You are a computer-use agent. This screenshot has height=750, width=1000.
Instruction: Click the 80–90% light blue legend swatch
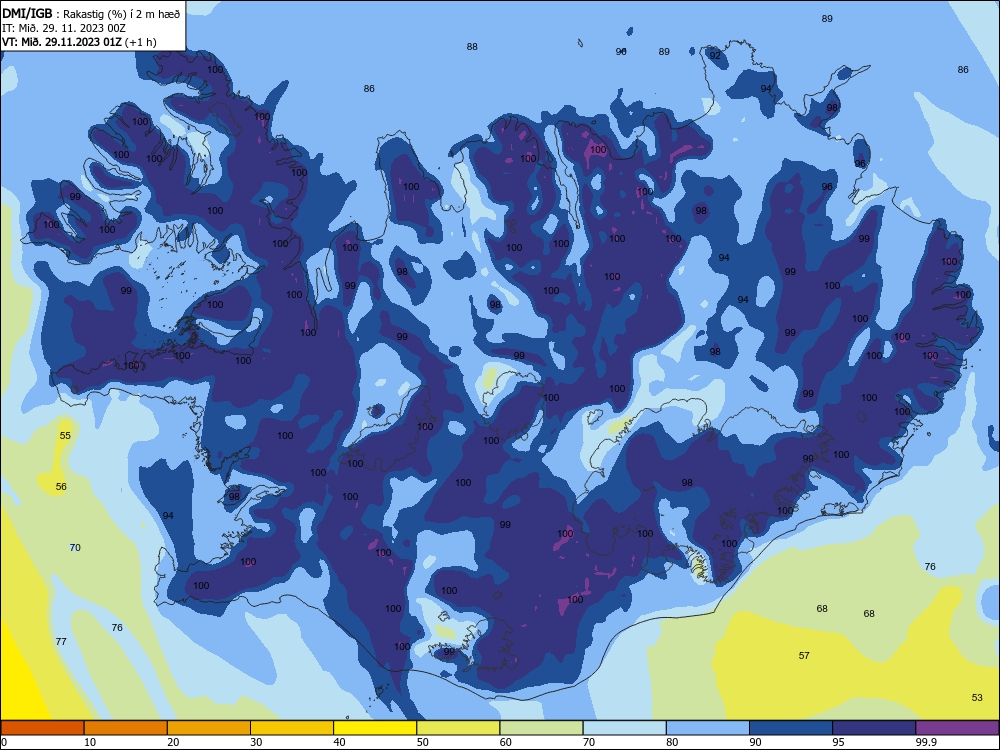708,728
